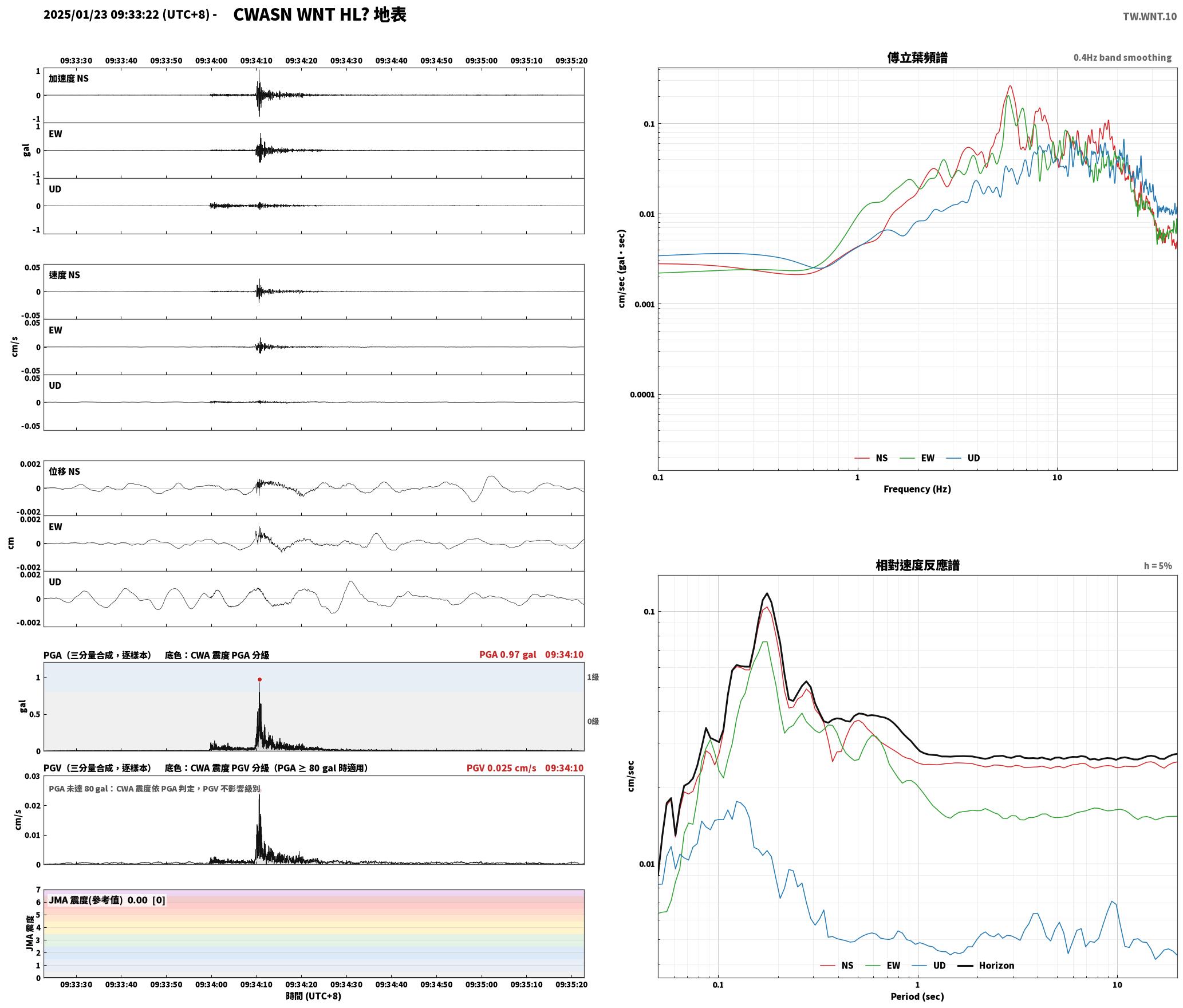Click the 1級 intensity level label

[x=593, y=677]
